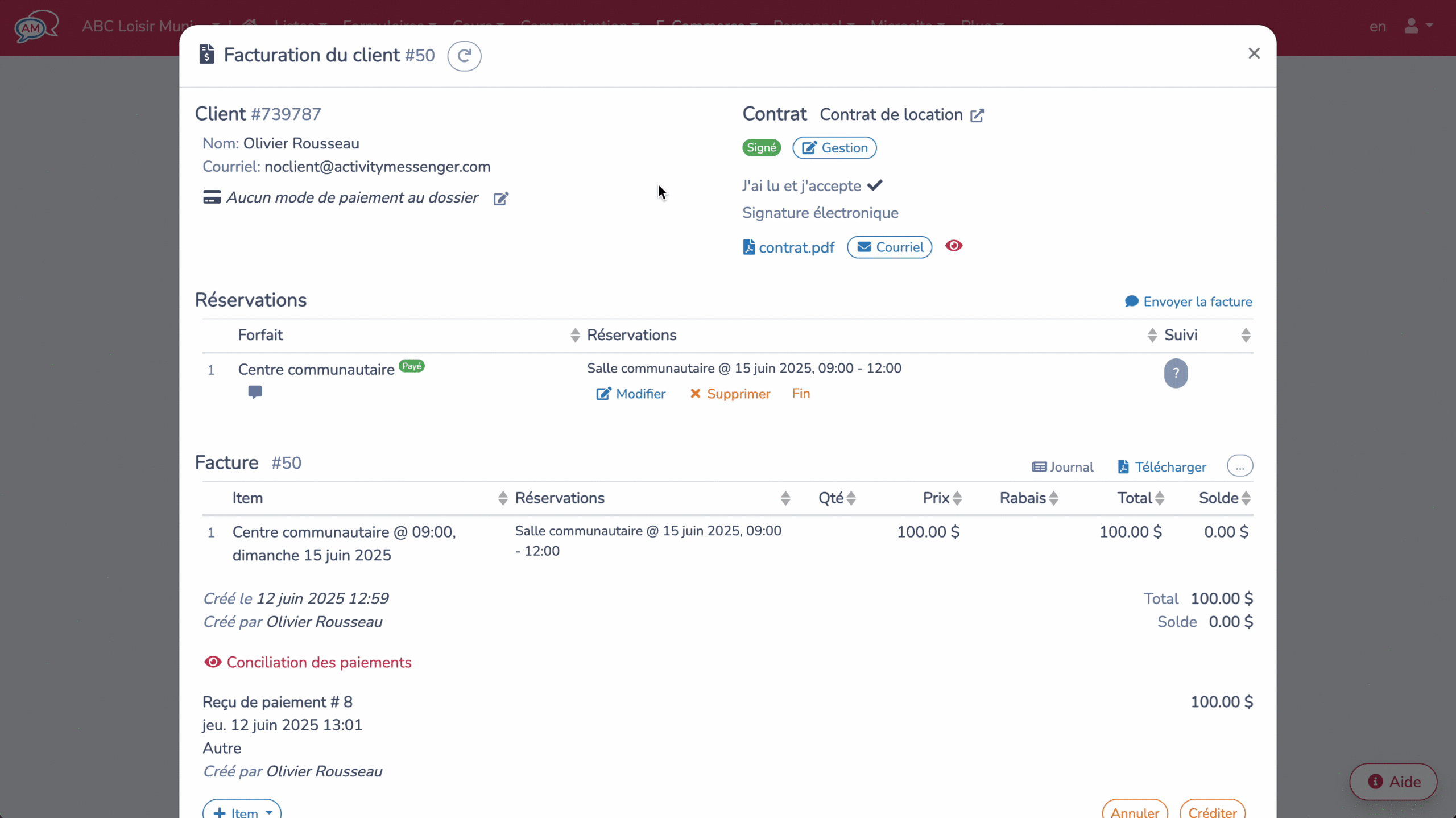Toggle the contract preview eye icon
The width and height of the screenshot is (1456, 818).
[x=953, y=246]
